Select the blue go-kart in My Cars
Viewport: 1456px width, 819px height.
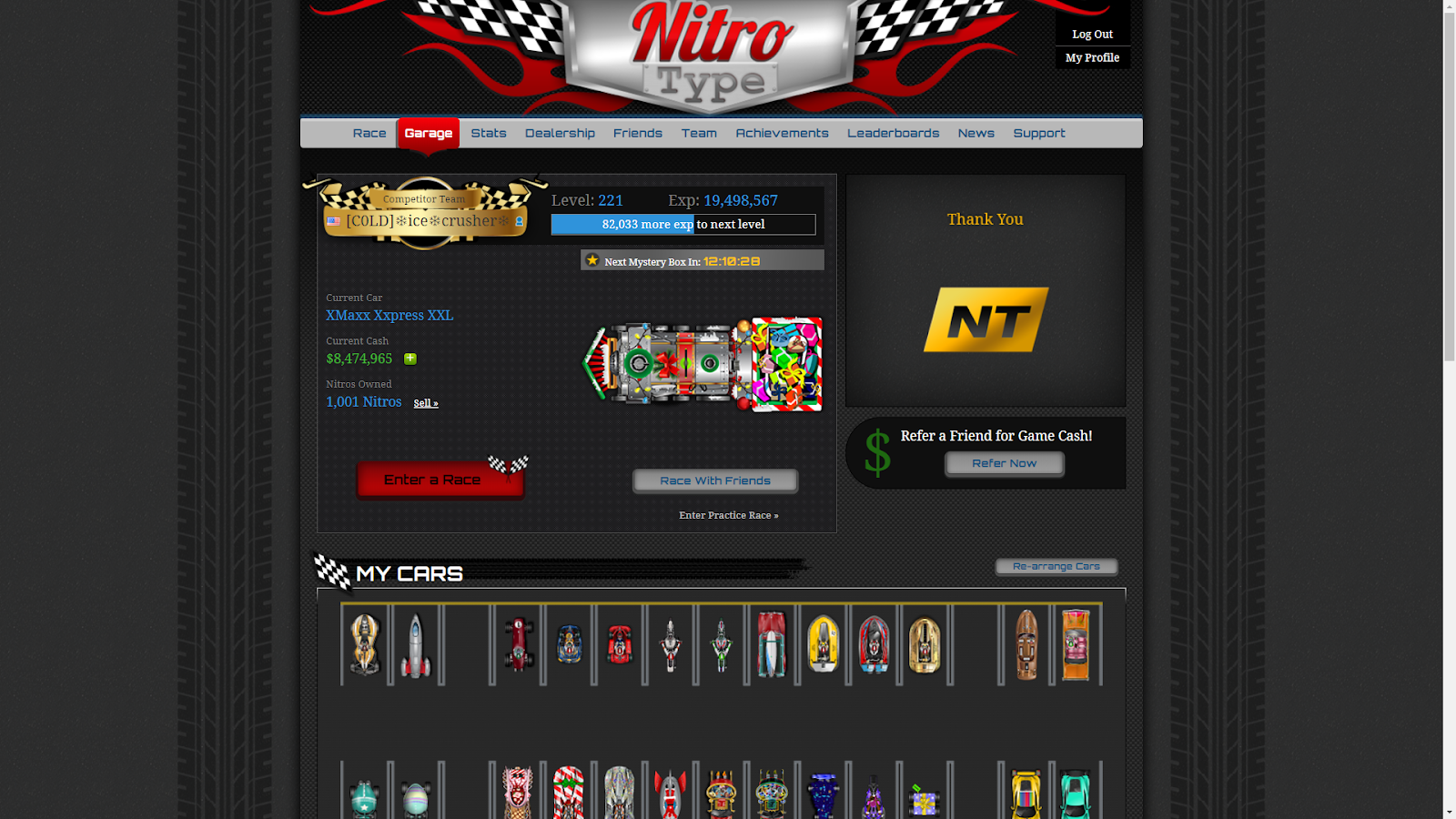[570, 644]
